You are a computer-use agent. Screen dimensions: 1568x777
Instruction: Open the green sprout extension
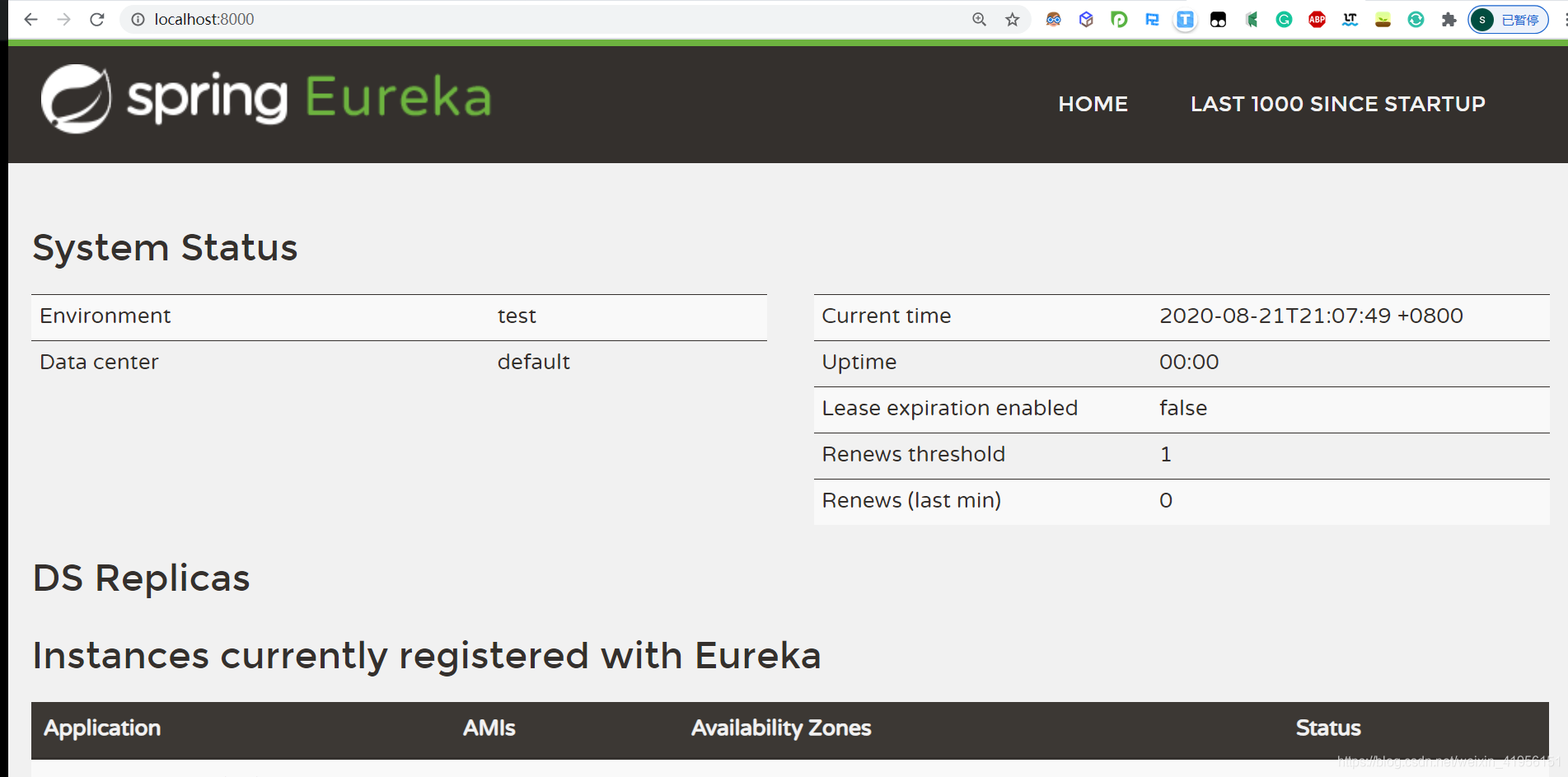pyautogui.click(x=1383, y=19)
